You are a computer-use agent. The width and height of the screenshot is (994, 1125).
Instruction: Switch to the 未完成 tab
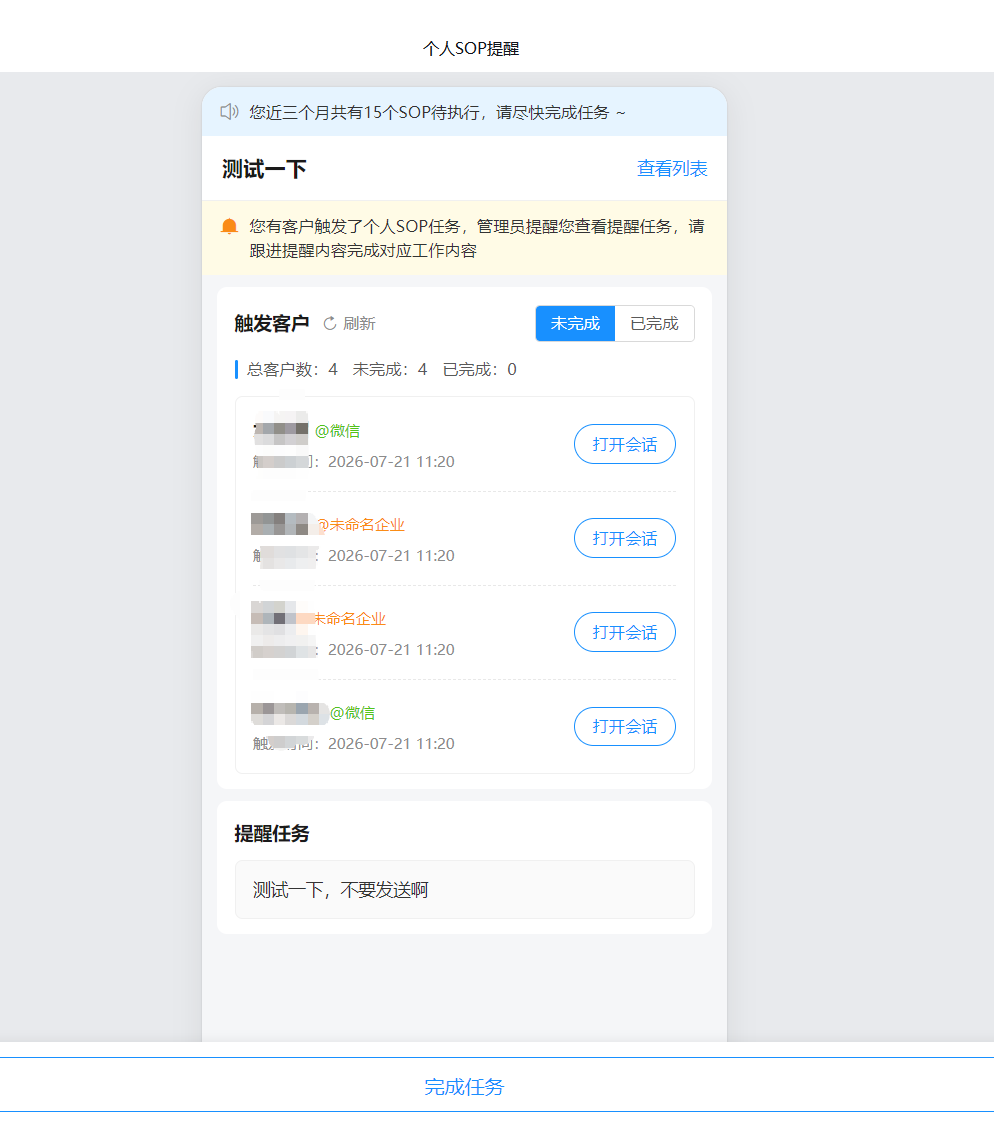pos(575,324)
